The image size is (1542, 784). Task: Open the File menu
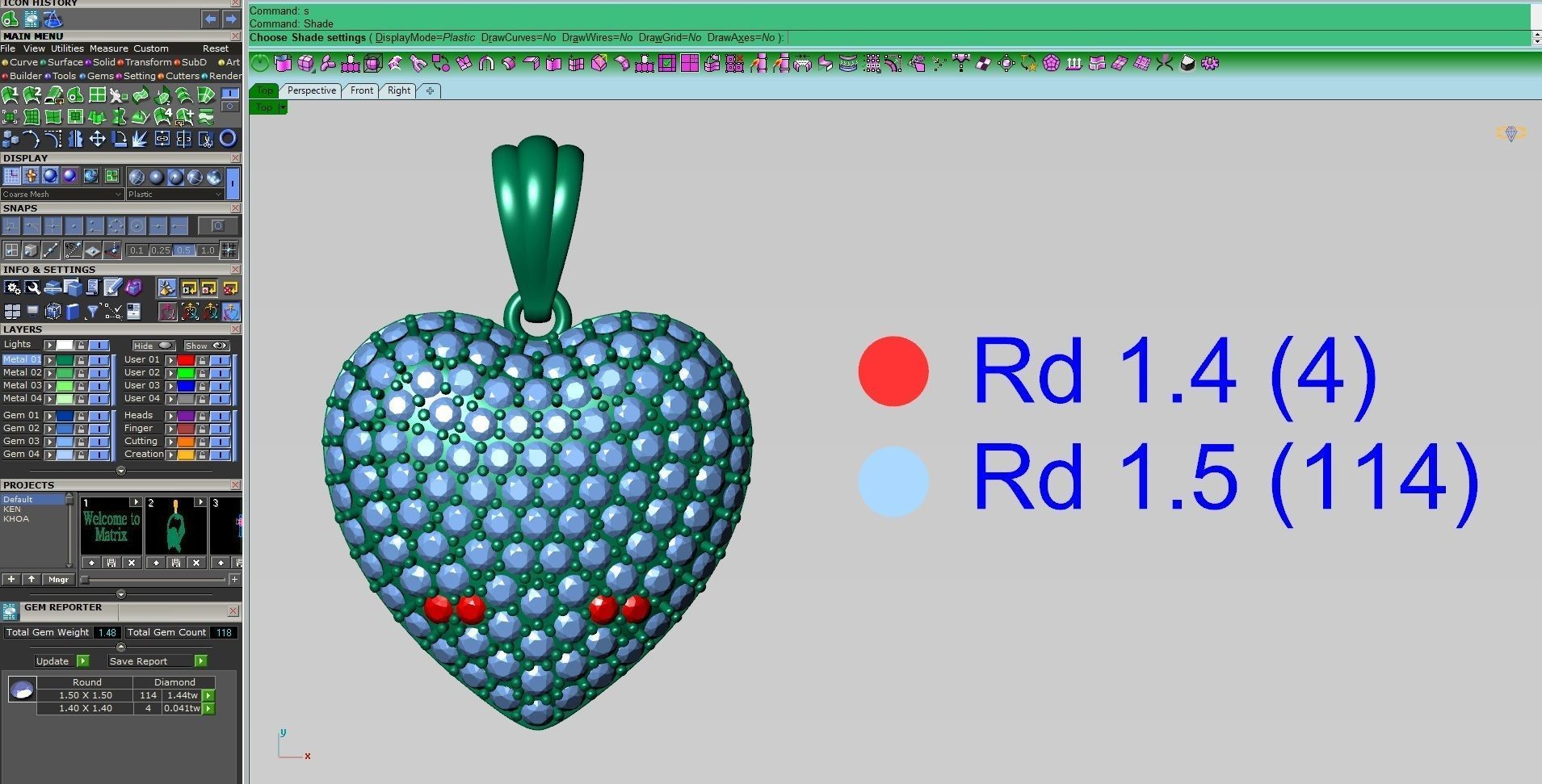click(x=8, y=48)
